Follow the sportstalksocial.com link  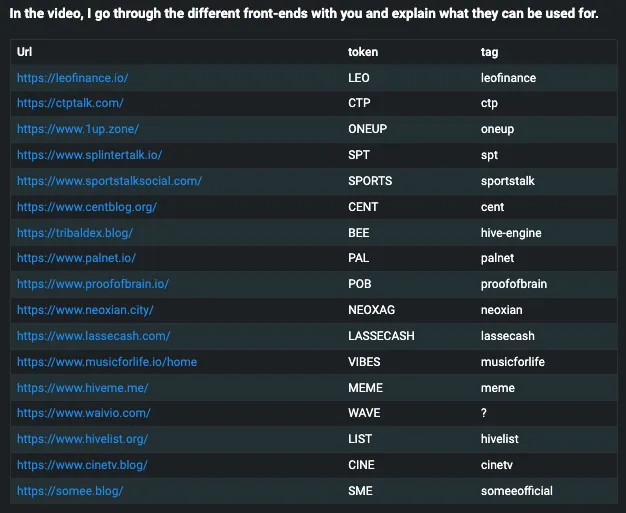[x=109, y=181]
